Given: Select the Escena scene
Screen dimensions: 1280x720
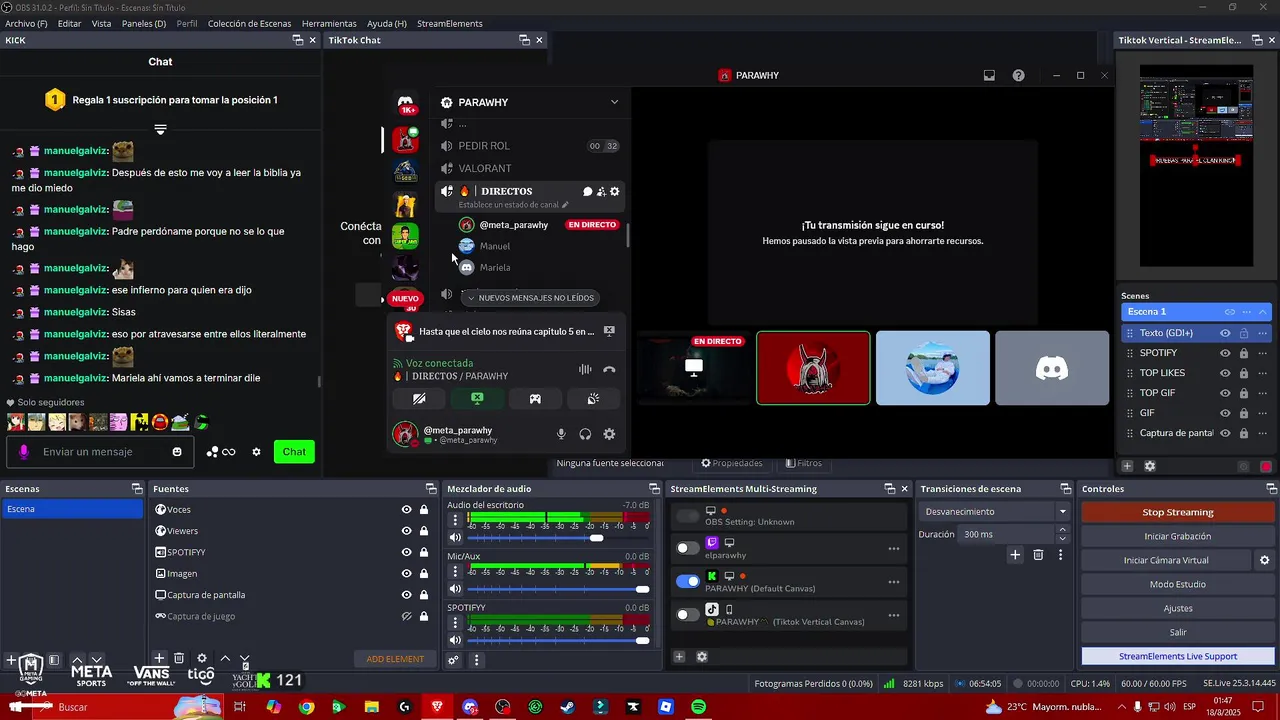Looking at the screenshot, I should click(72, 509).
